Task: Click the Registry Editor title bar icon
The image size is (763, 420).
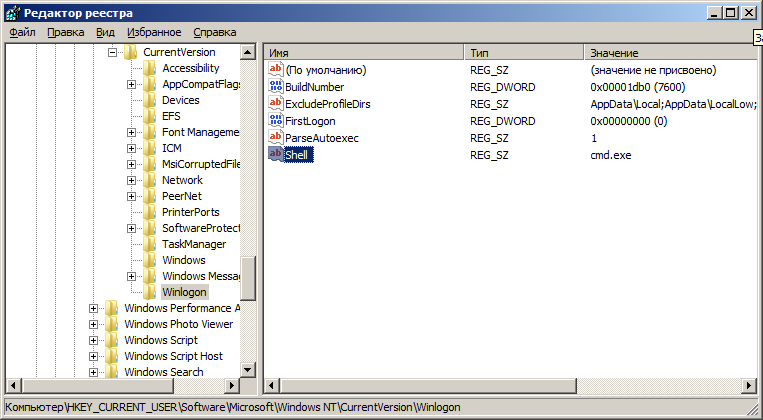Action: (x=12, y=12)
